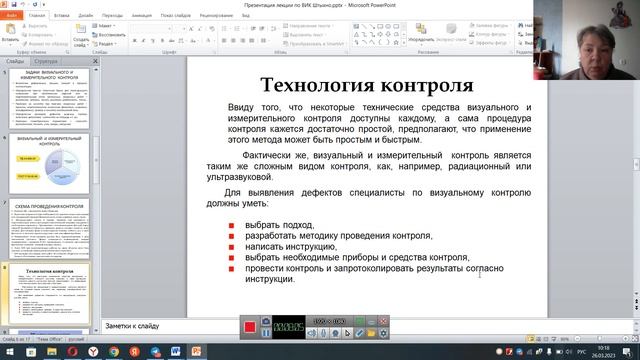Pause the screen recording
Viewport: 640px width, 360px height.
tap(266, 333)
